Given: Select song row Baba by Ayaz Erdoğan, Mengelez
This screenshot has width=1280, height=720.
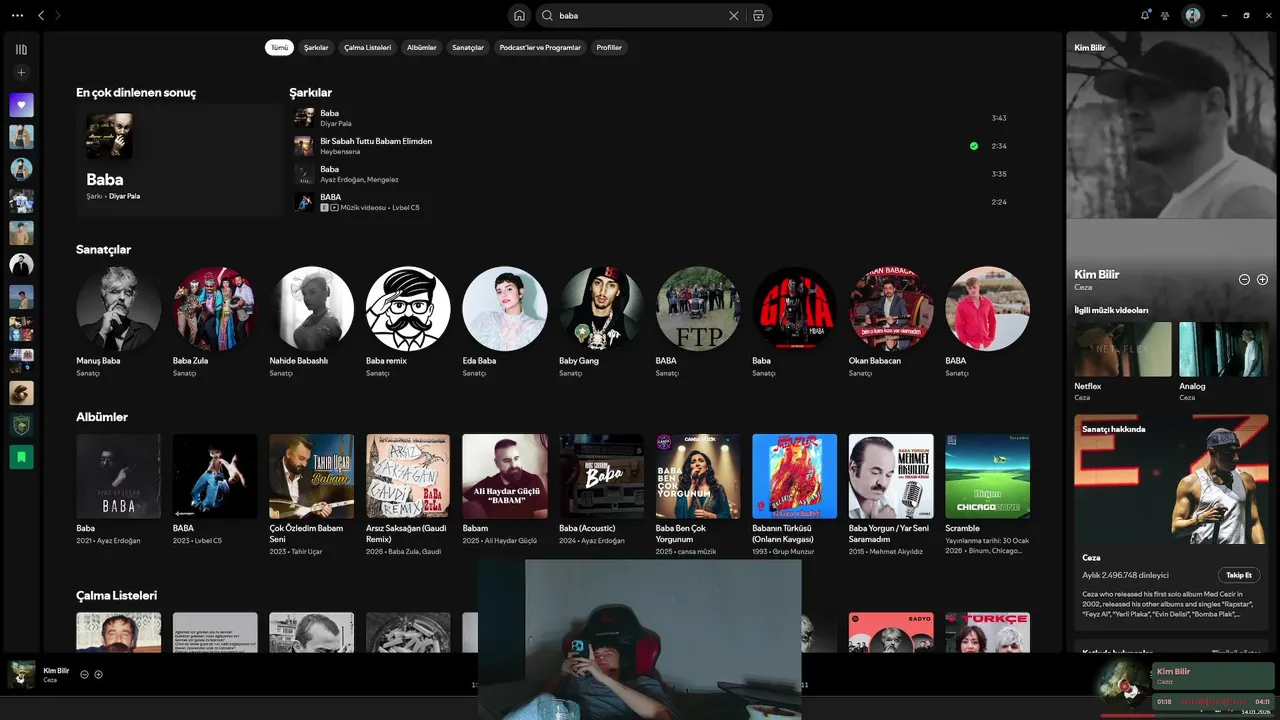Looking at the screenshot, I should [650, 174].
